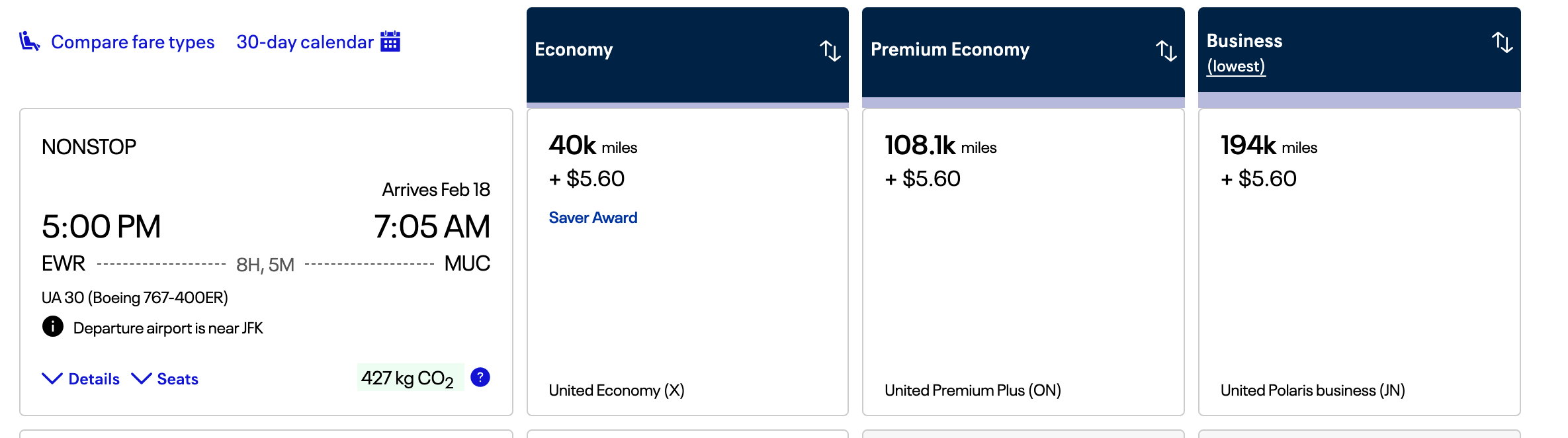Expand the flight Details chevron
This screenshot has height=438, width=1568.
click(52, 378)
